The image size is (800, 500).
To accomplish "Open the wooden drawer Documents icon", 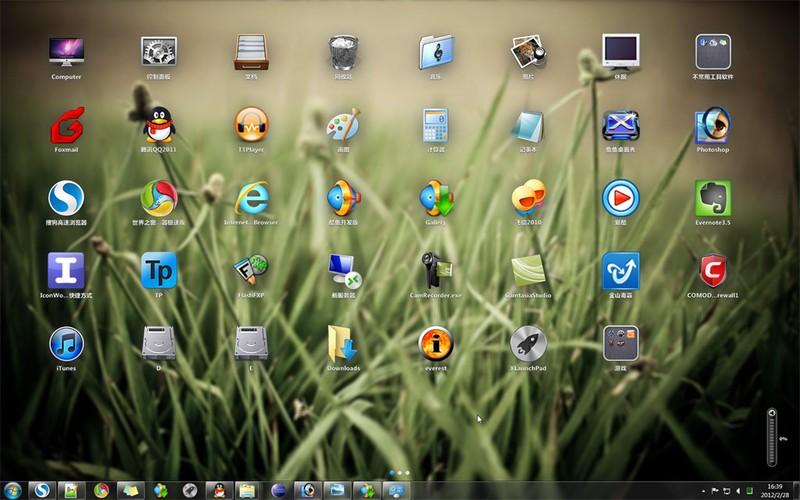I will pyautogui.click(x=251, y=52).
